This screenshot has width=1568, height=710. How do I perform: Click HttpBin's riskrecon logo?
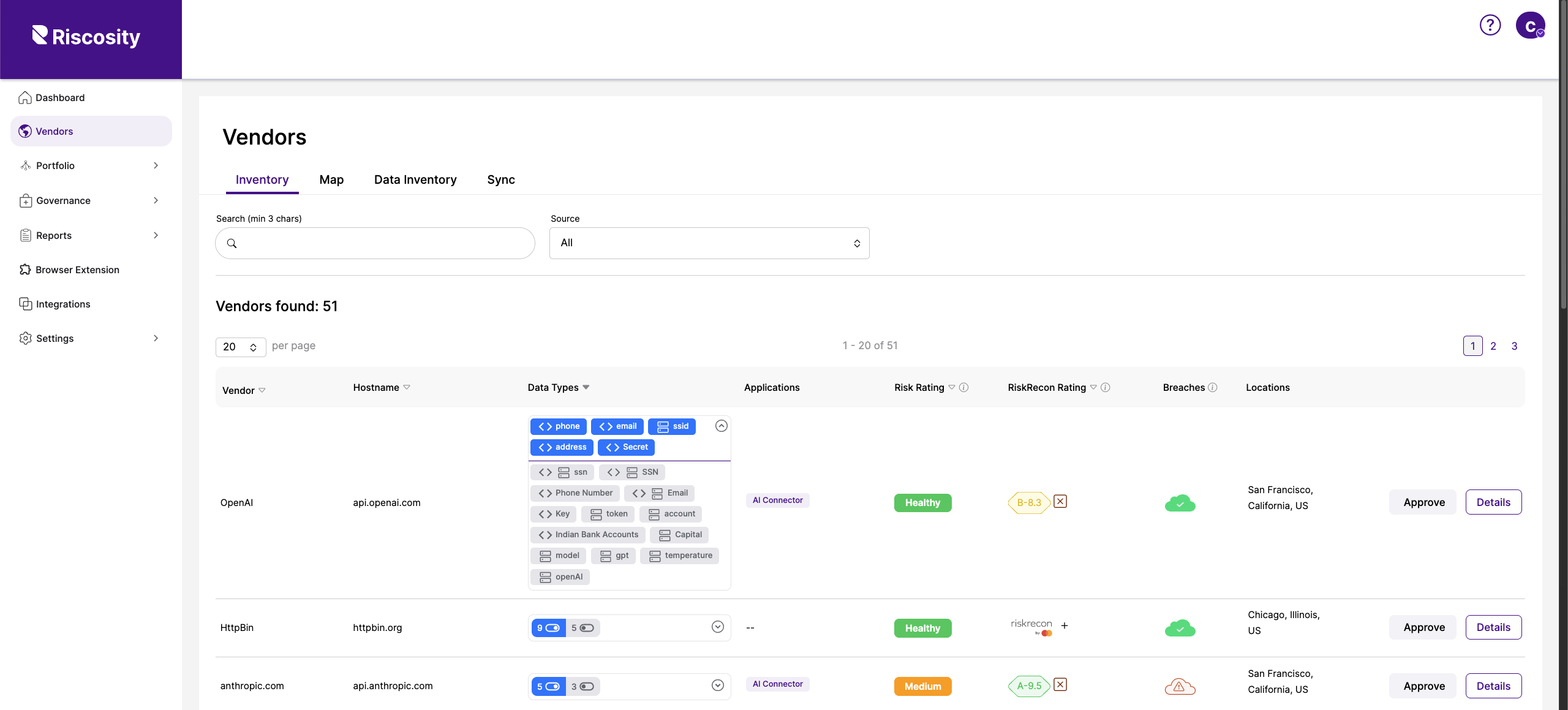pyautogui.click(x=1031, y=627)
